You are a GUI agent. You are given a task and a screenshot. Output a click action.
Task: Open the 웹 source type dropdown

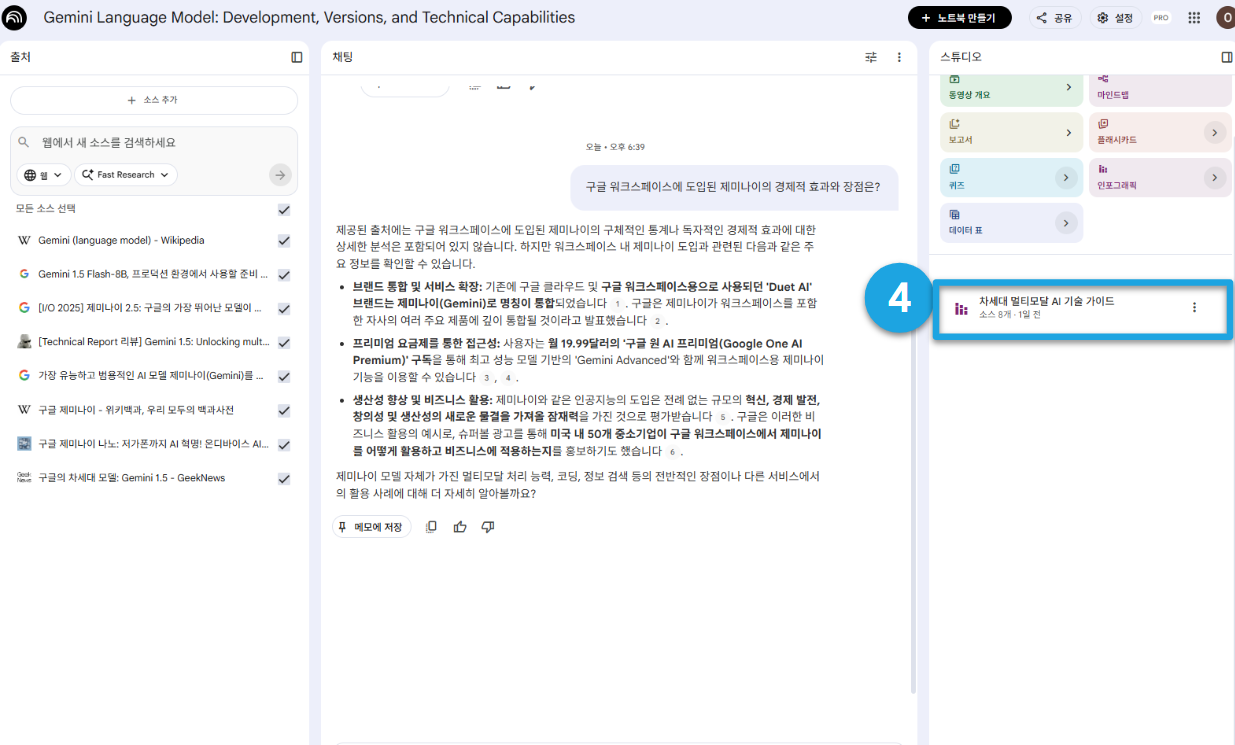pyautogui.click(x=44, y=175)
